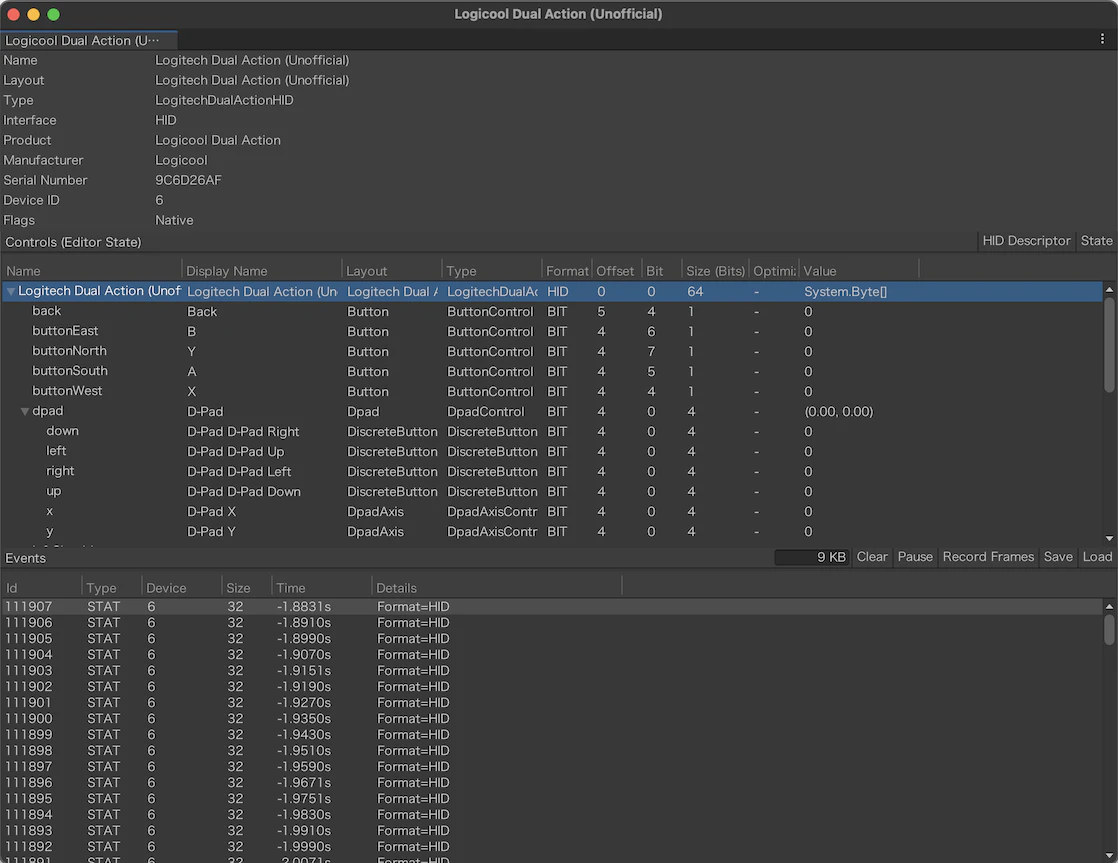Click the Id column header in Events

[41, 588]
